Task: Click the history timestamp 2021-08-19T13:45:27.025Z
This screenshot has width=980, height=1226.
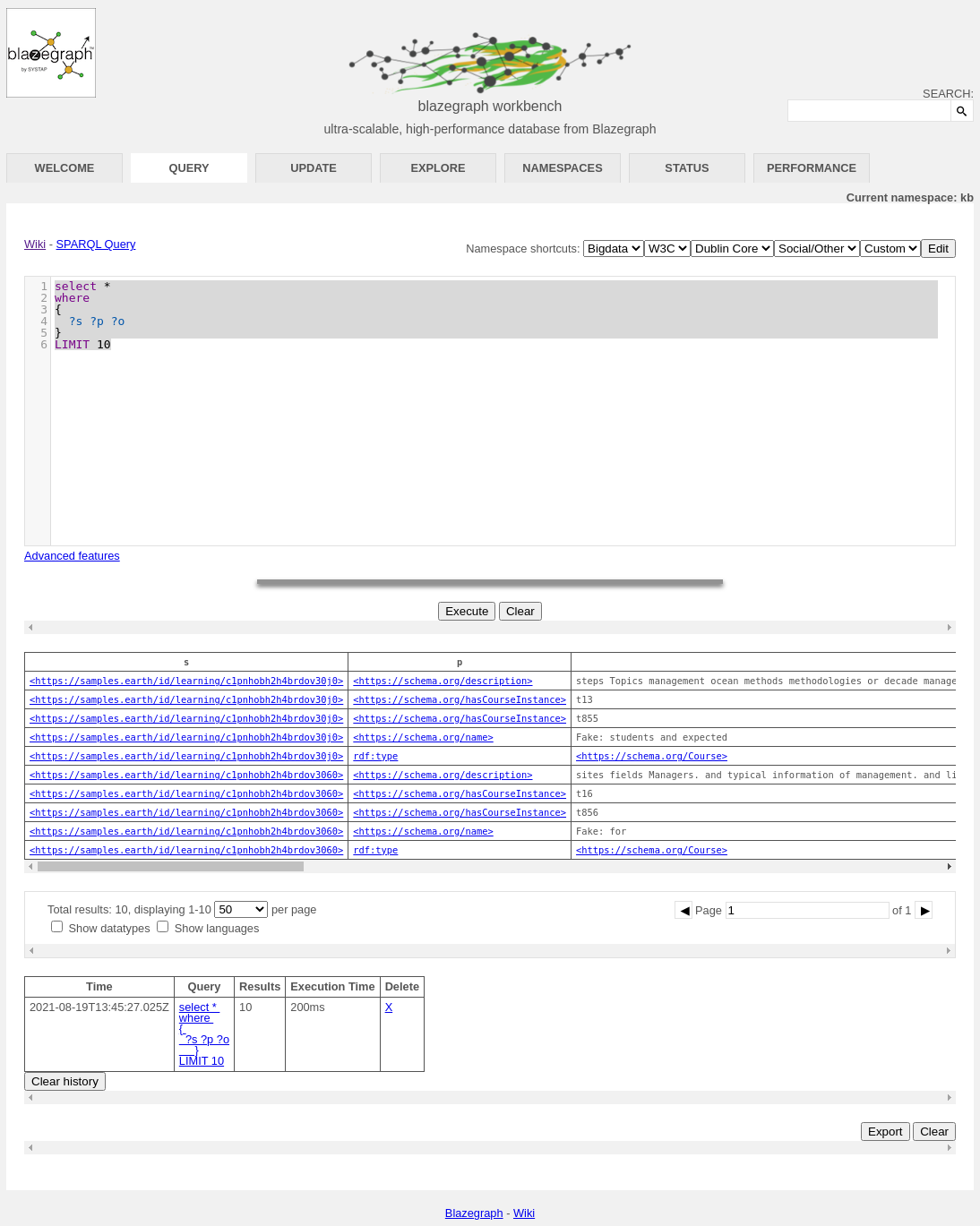Action: click(99, 1007)
